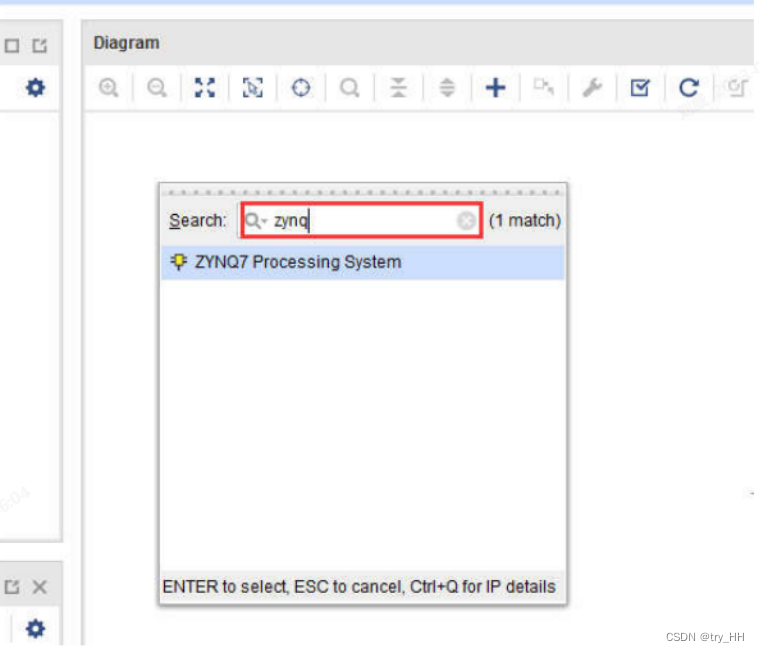Open search options dropdown in search box
The image size is (759, 653).
click(x=256, y=221)
